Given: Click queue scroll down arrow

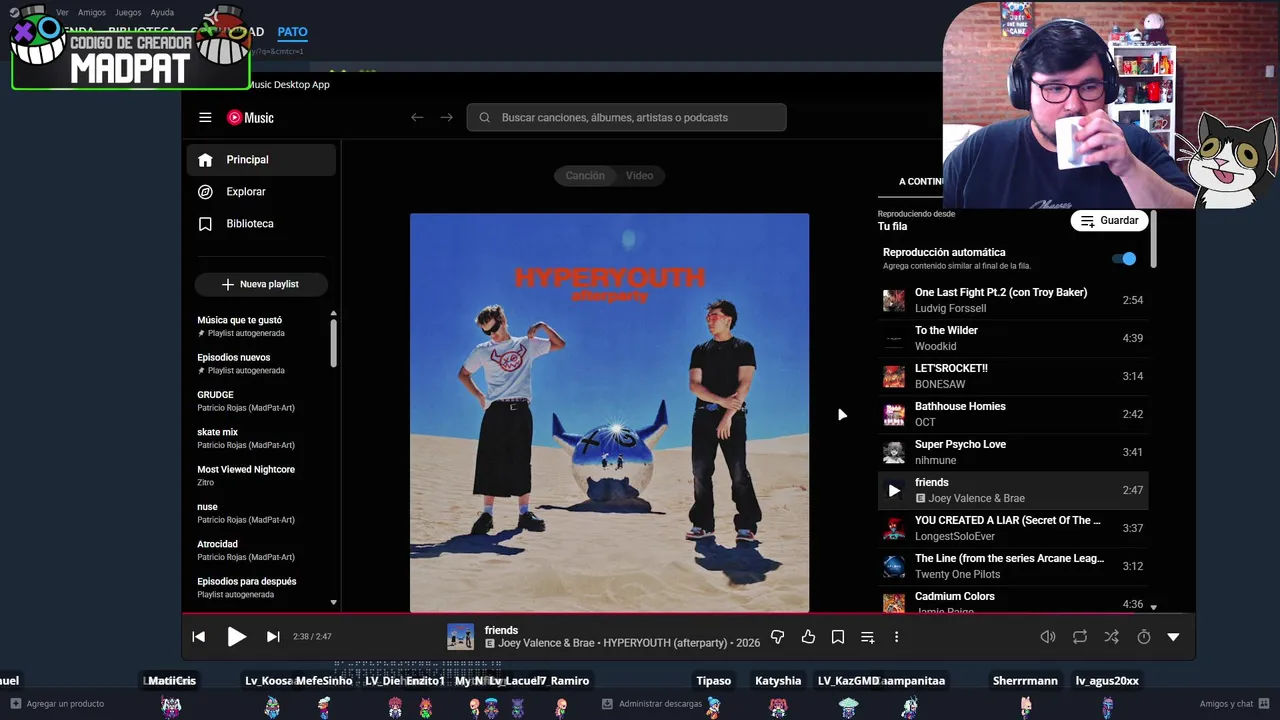Looking at the screenshot, I should [x=1153, y=607].
